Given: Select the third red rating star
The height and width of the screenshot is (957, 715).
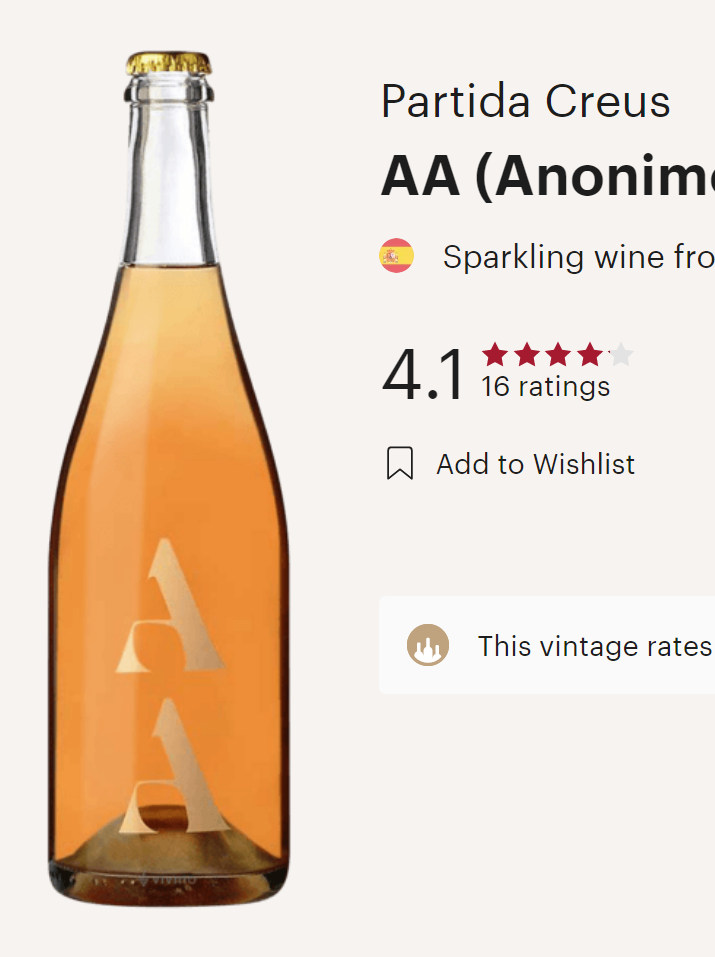Looking at the screenshot, I should pyautogui.click(x=558, y=354).
